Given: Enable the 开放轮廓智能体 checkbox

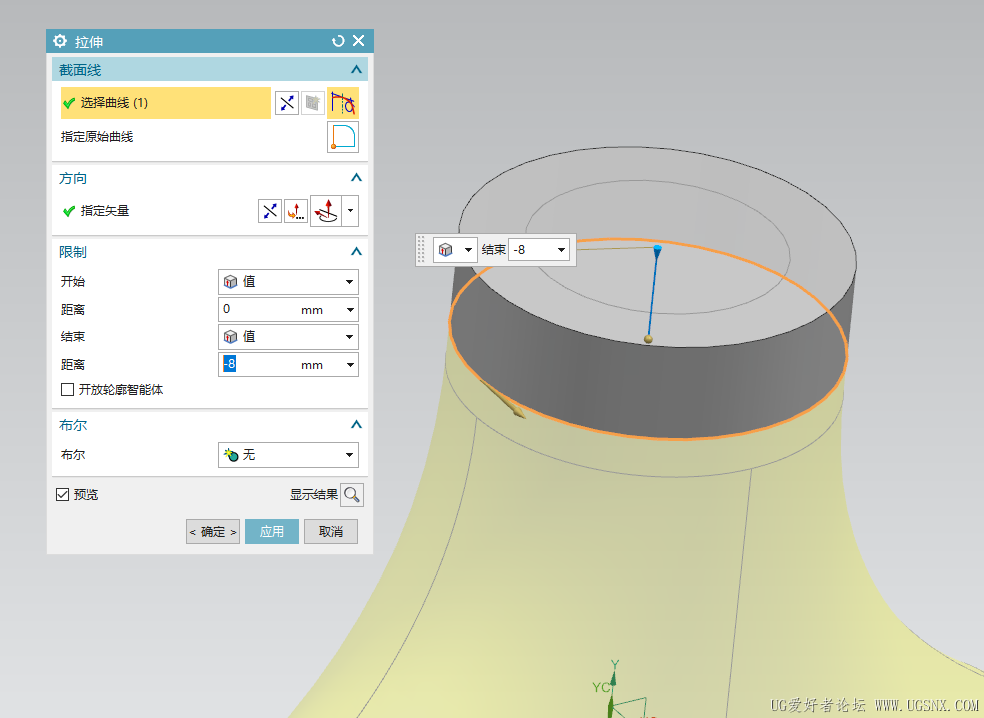Looking at the screenshot, I should (68, 390).
